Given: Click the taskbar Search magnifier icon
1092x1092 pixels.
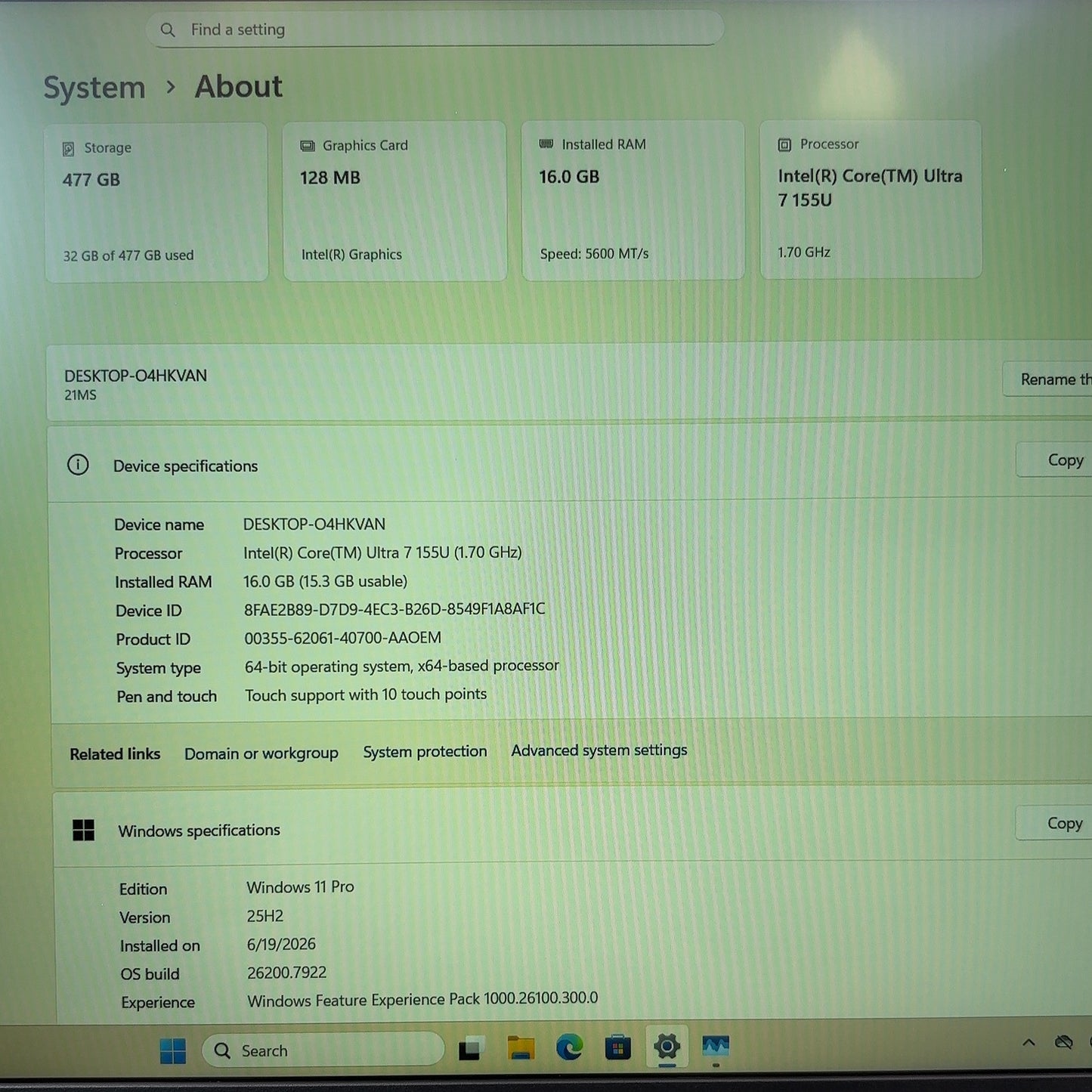Looking at the screenshot, I should (x=222, y=1051).
